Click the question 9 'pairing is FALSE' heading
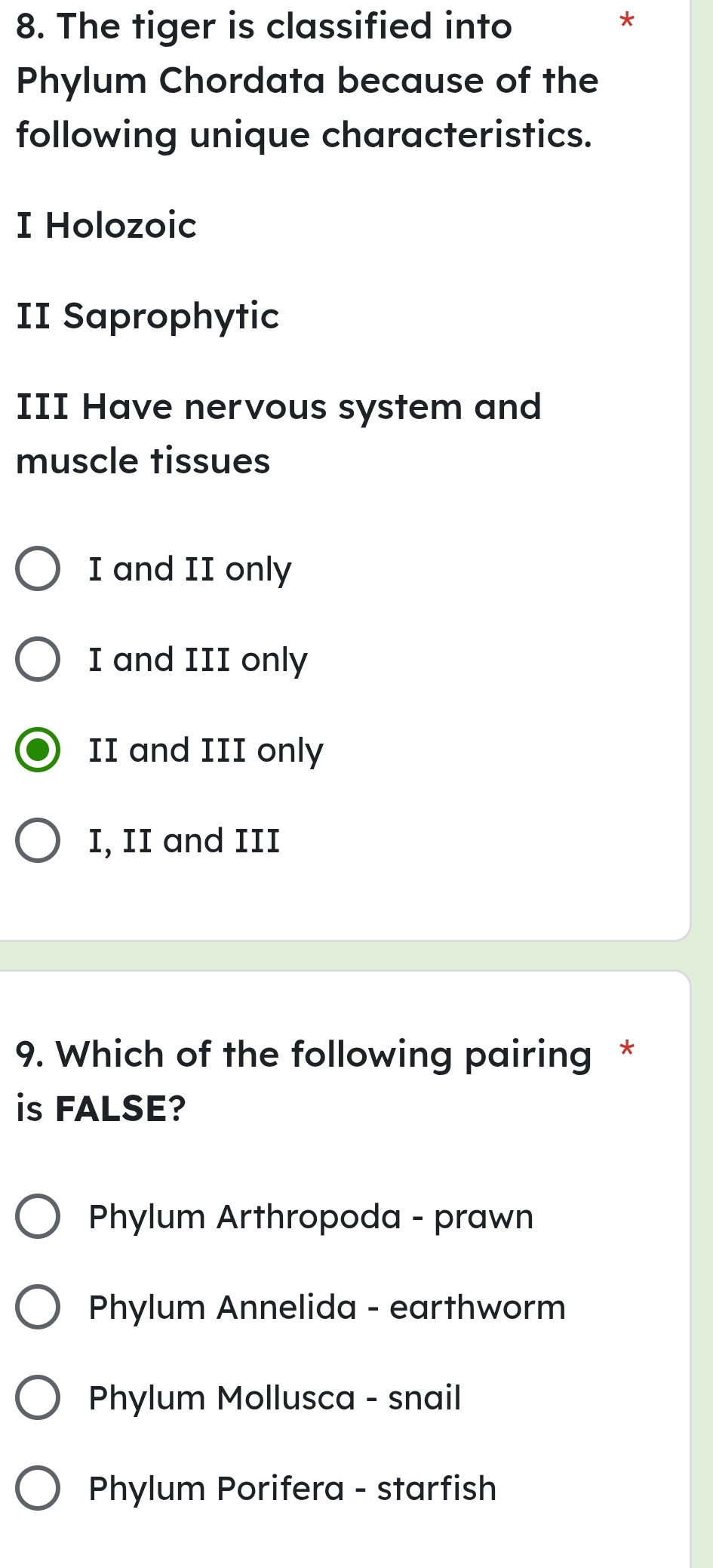 (303, 1081)
